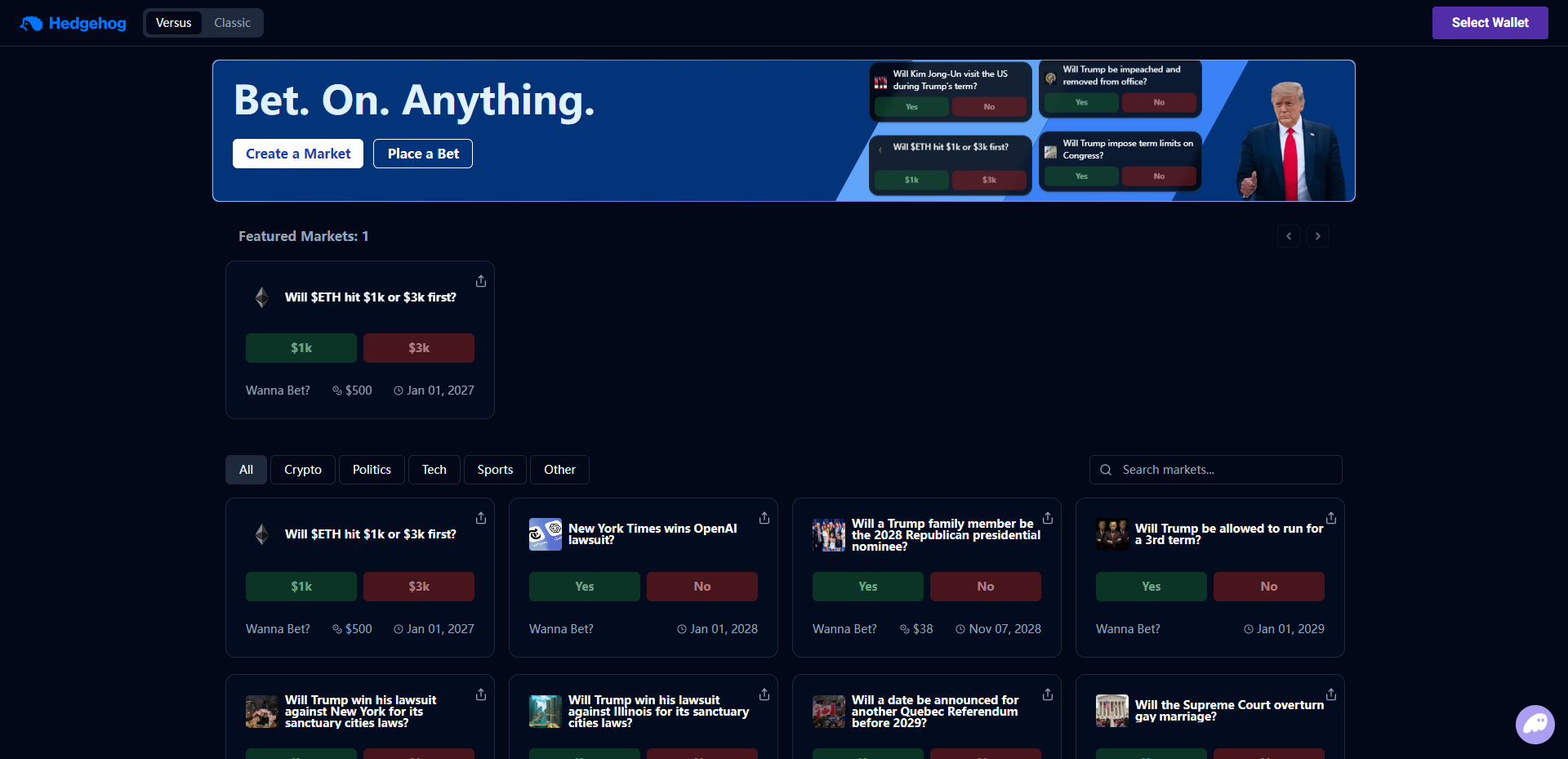Open the NYT OpenAI lawsuit market thumbnail
The image size is (1568, 759).
545,534
